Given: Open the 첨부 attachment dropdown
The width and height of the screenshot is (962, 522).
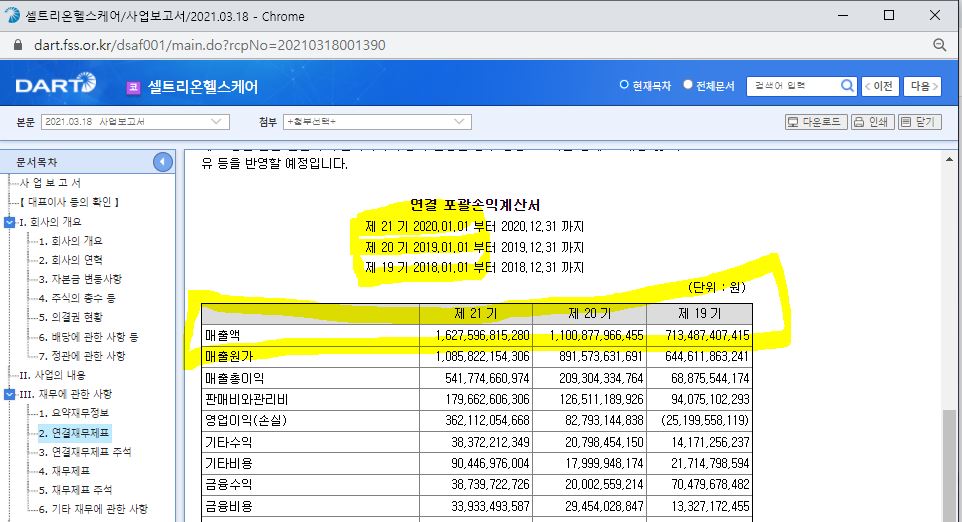Looking at the screenshot, I should (377, 121).
